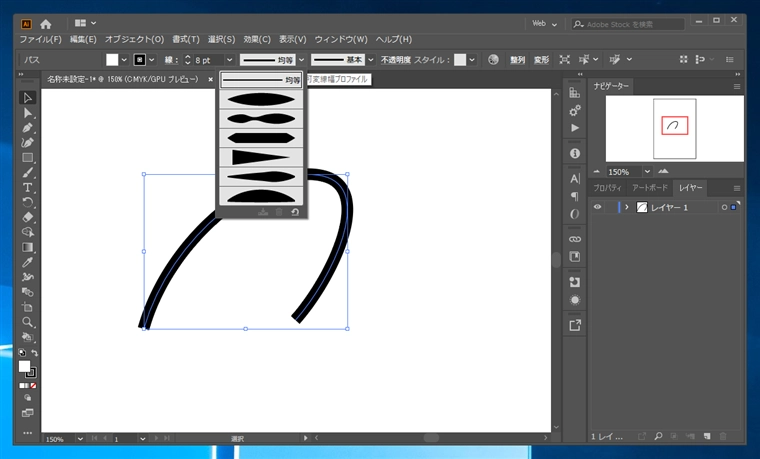Open the オブジェクト(O) menu

[x=134, y=39]
